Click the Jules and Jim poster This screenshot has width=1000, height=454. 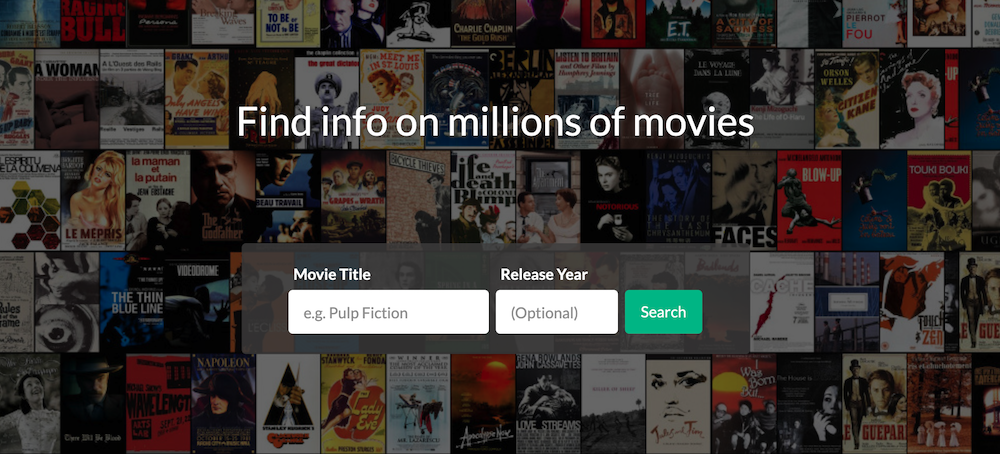pos(679,404)
